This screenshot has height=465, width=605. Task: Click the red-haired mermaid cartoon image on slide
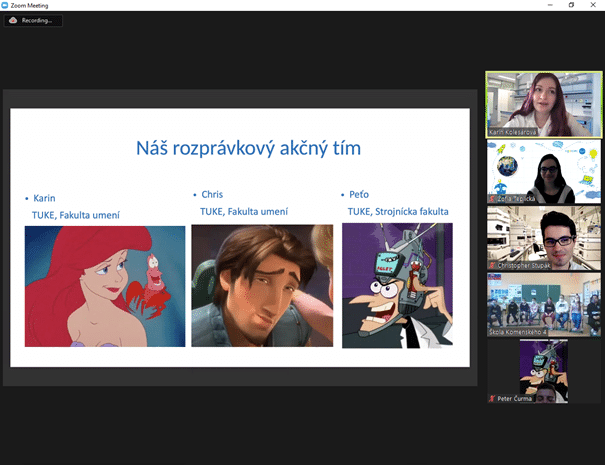pos(105,286)
